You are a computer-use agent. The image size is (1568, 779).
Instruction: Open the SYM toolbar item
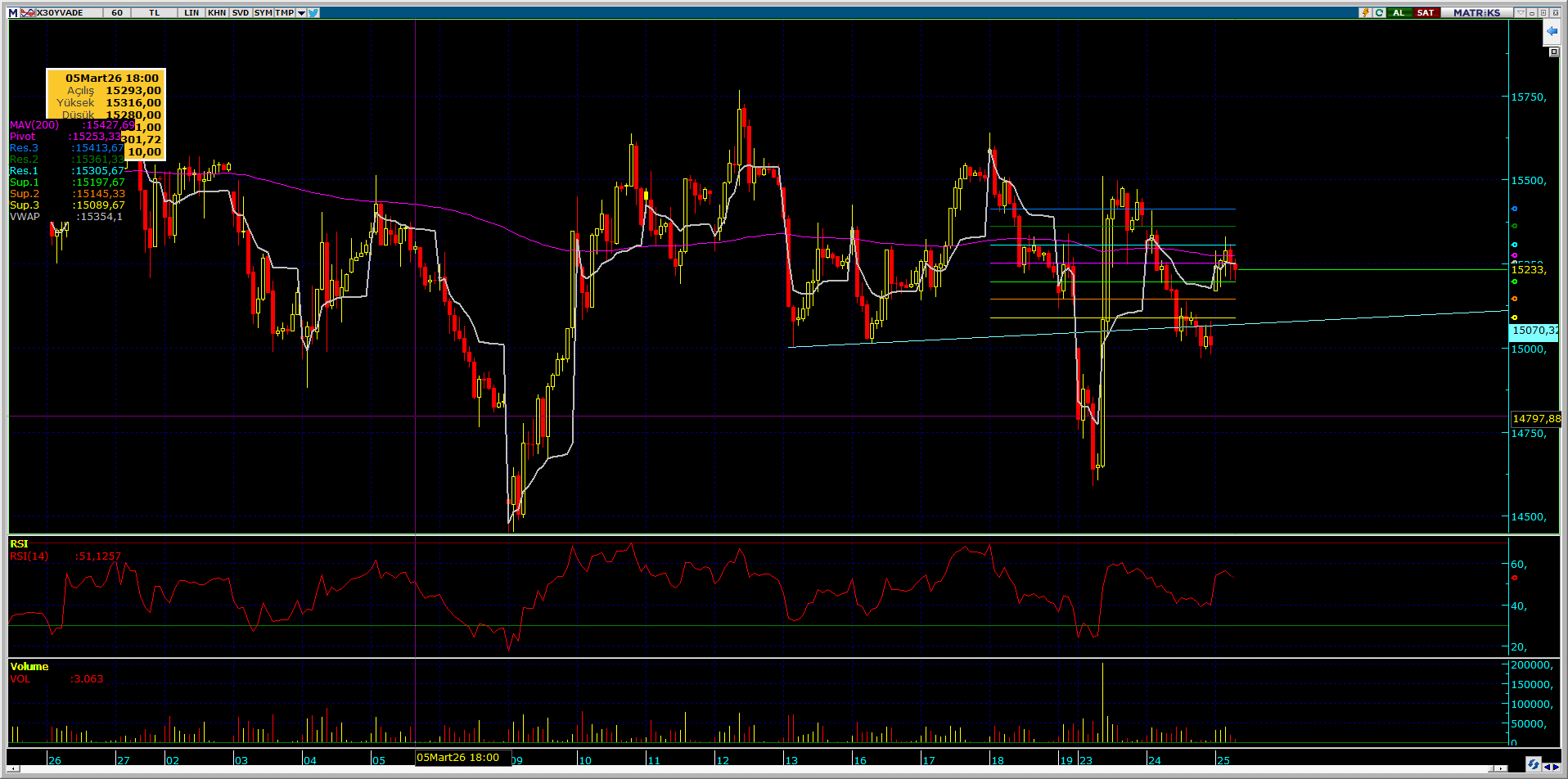(x=263, y=12)
